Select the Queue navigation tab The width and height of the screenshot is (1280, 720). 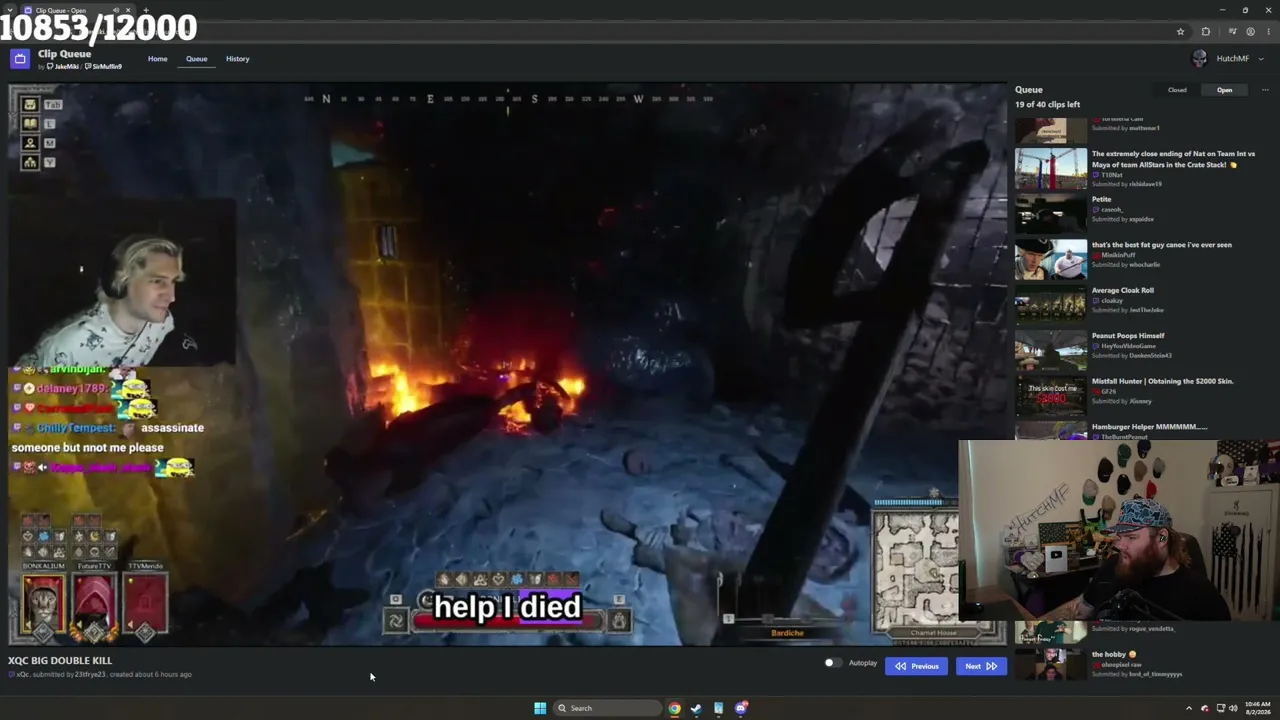(x=196, y=59)
